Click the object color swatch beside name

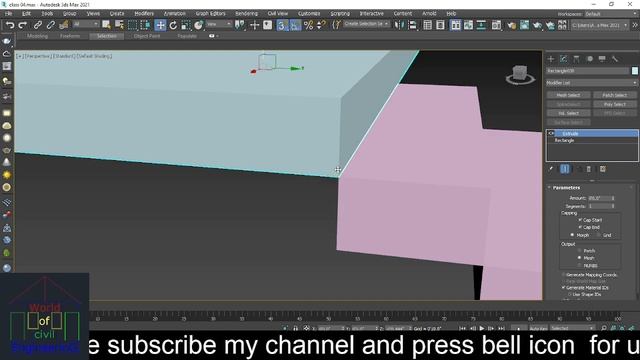coord(635,71)
